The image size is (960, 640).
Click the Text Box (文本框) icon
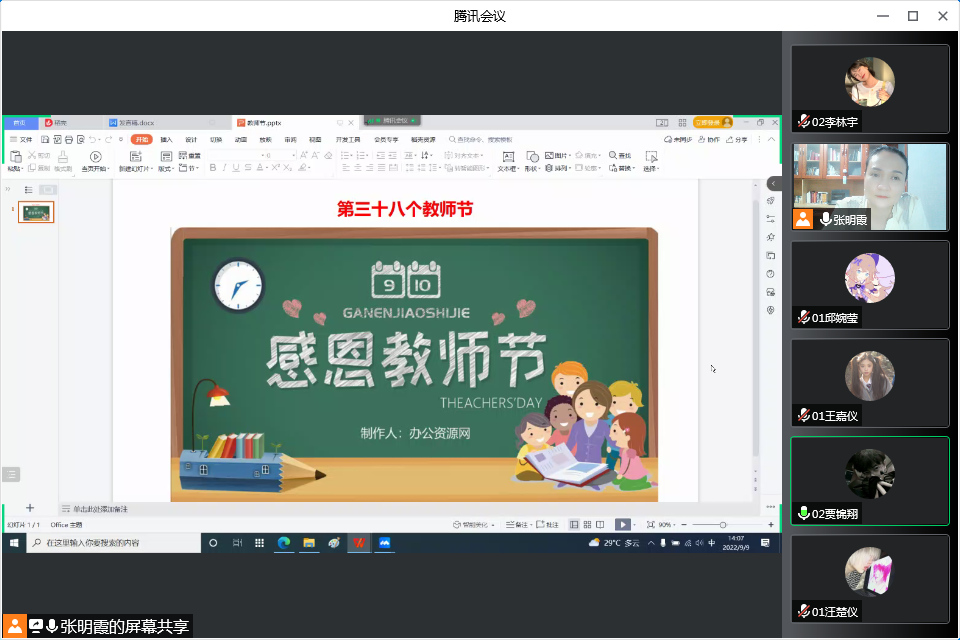507,157
